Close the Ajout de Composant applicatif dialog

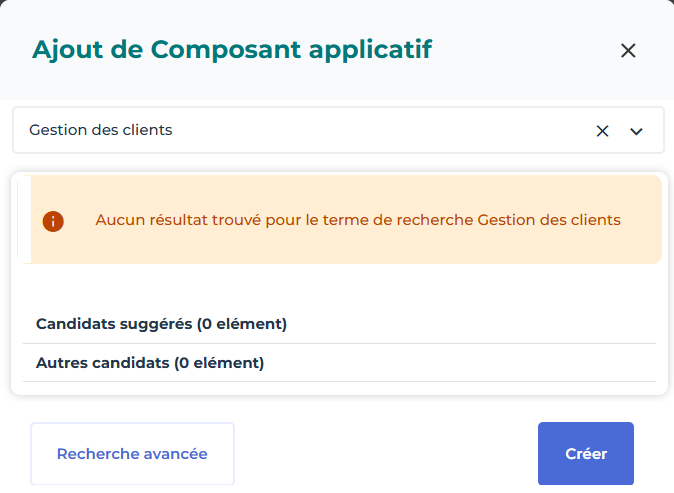coord(628,51)
